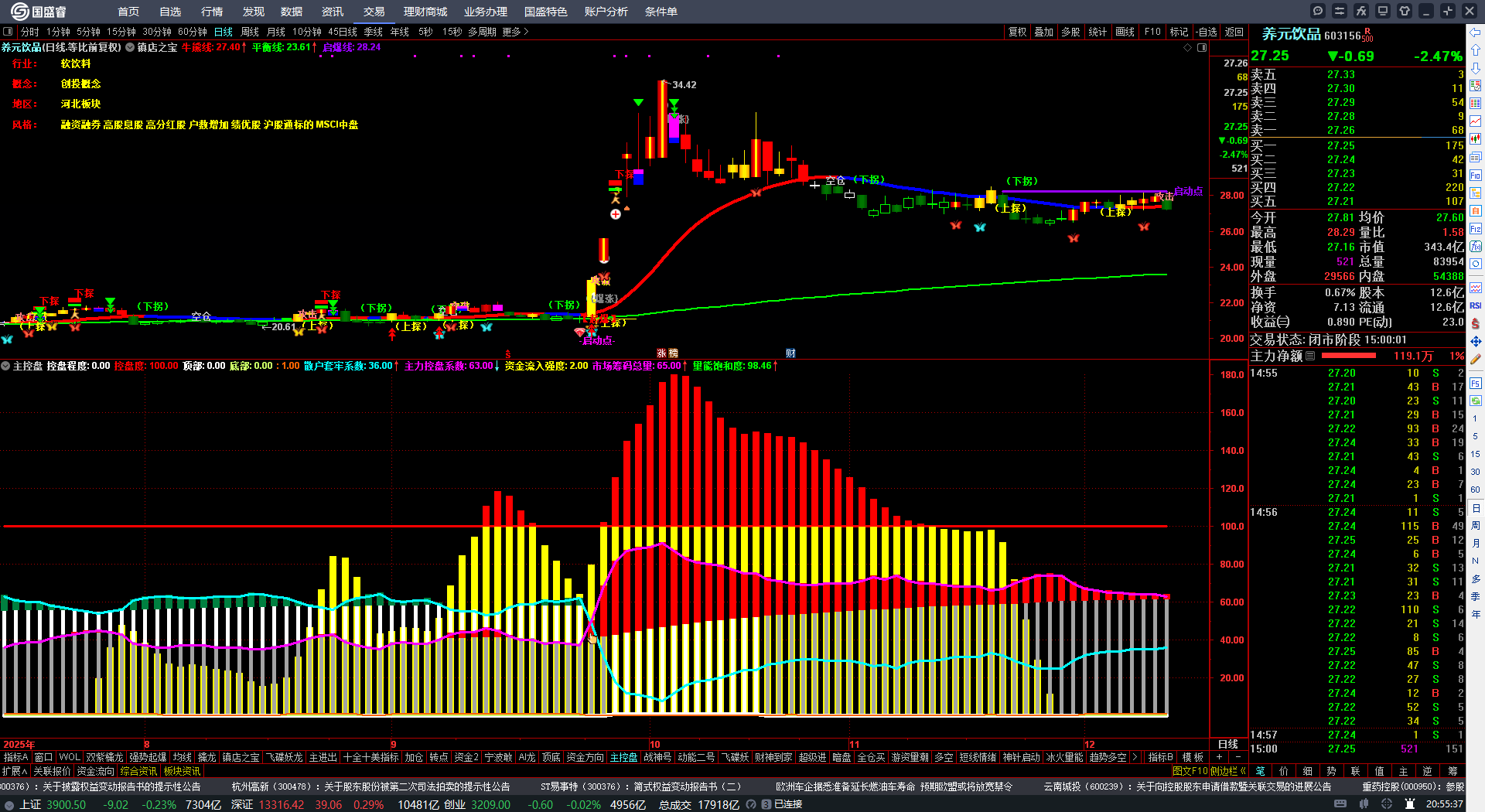Click the keyboard icon in status bar
Image resolution: width=1485 pixels, height=812 pixels.
coord(1340,804)
